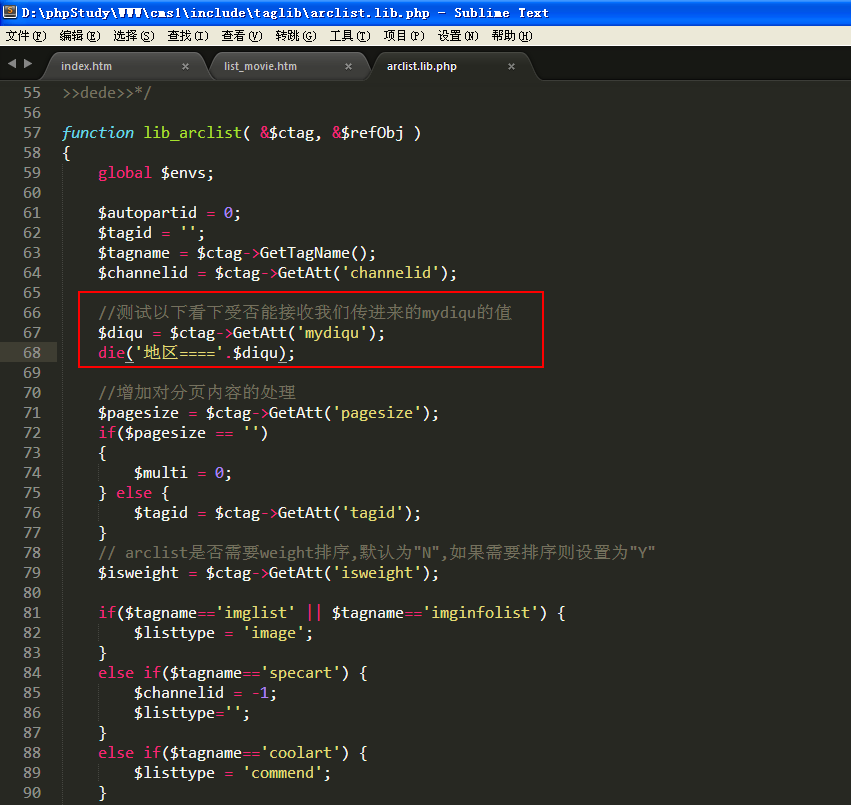Click 'else' keyword on line 75
851x805 pixels.
click(134, 493)
